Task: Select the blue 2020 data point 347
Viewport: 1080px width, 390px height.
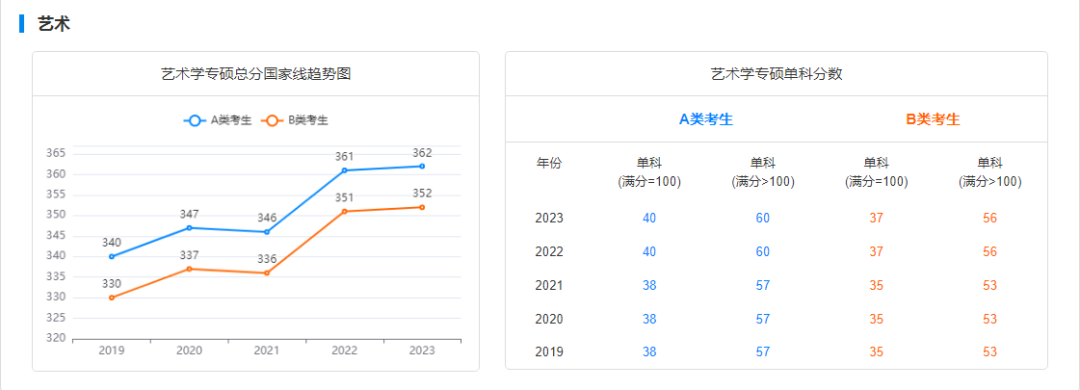Action: click(x=189, y=227)
